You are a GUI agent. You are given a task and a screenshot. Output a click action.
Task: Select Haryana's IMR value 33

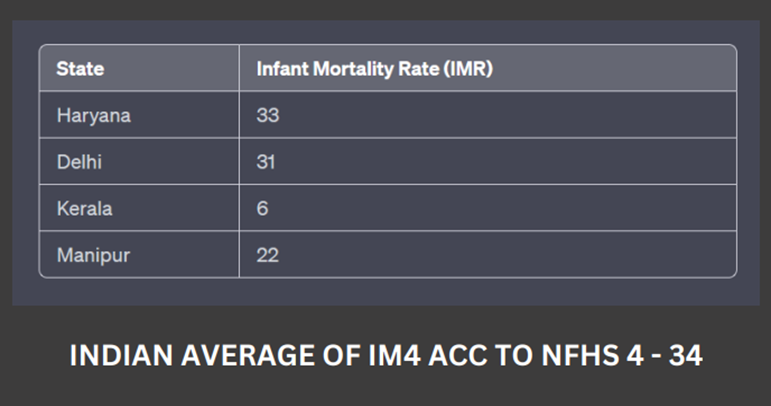(267, 116)
